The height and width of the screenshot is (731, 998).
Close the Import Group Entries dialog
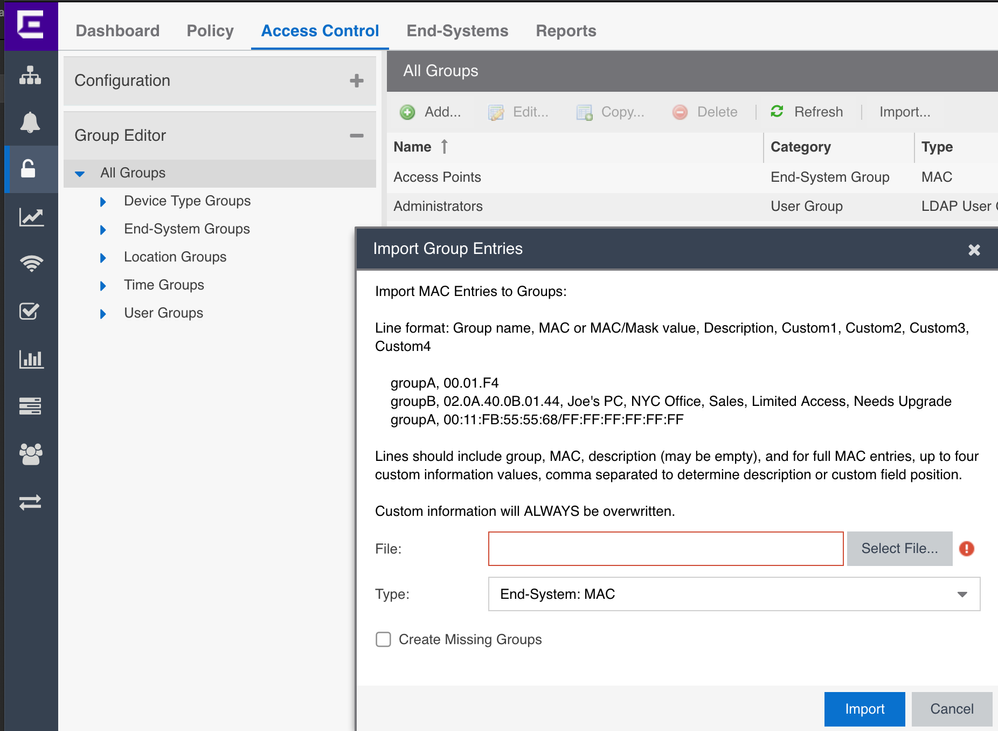[x=974, y=250]
